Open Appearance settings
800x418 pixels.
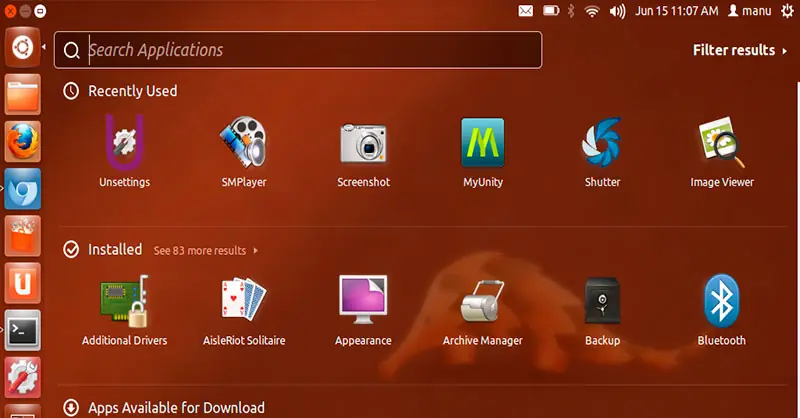[363, 310]
